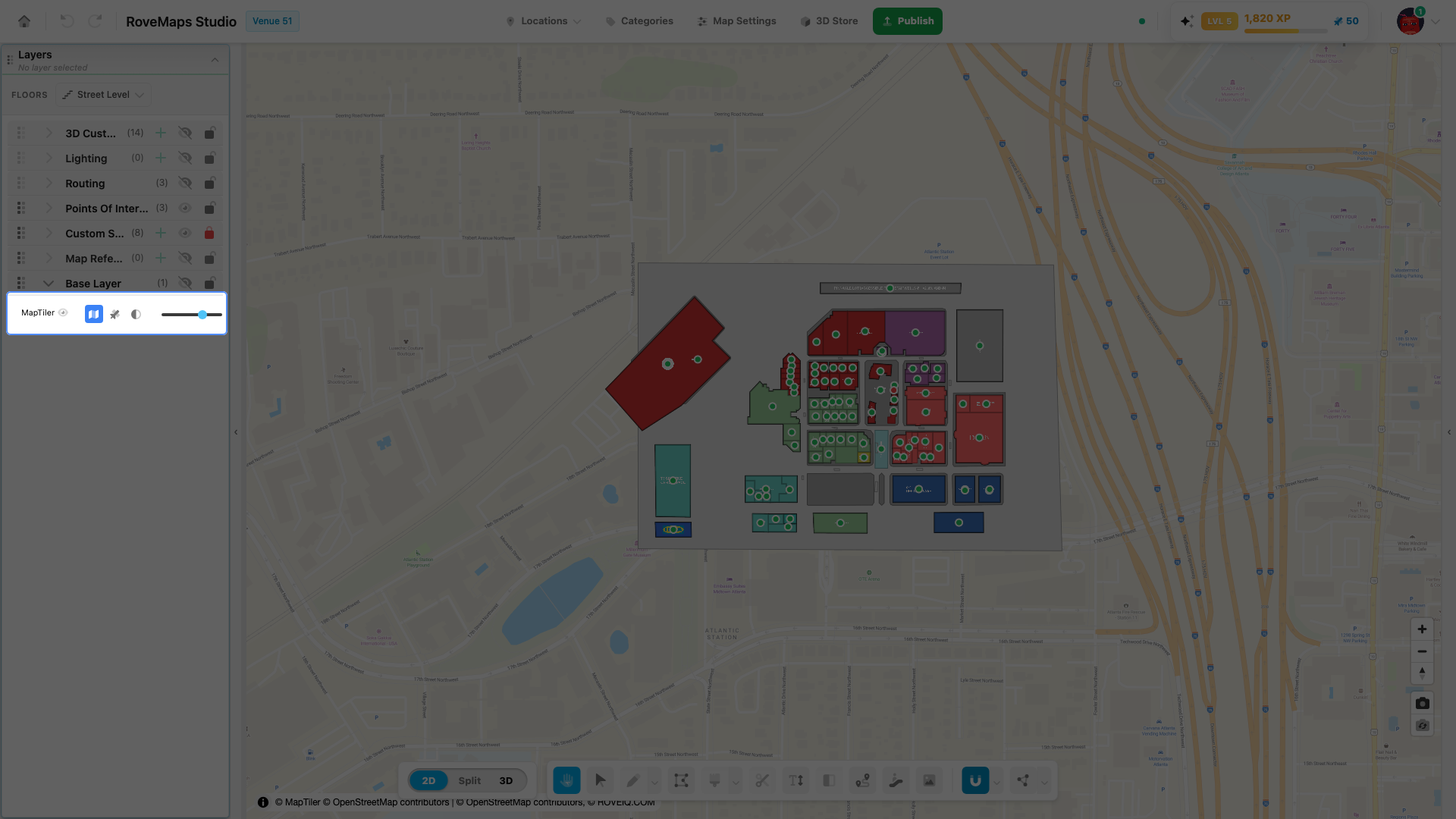Select the arrow pointer tool
Image resolution: width=1456 pixels, height=819 pixels.
click(601, 780)
